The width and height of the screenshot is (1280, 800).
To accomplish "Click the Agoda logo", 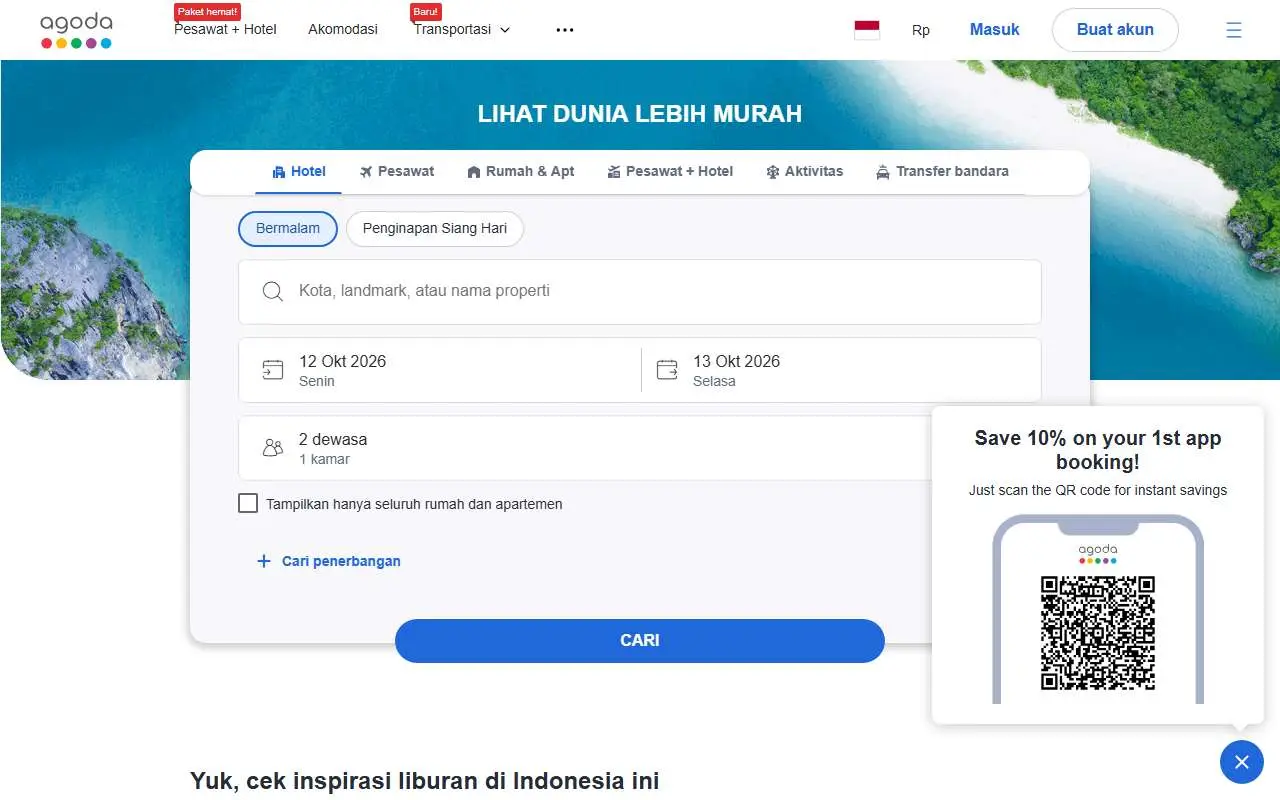I will [76, 30].
